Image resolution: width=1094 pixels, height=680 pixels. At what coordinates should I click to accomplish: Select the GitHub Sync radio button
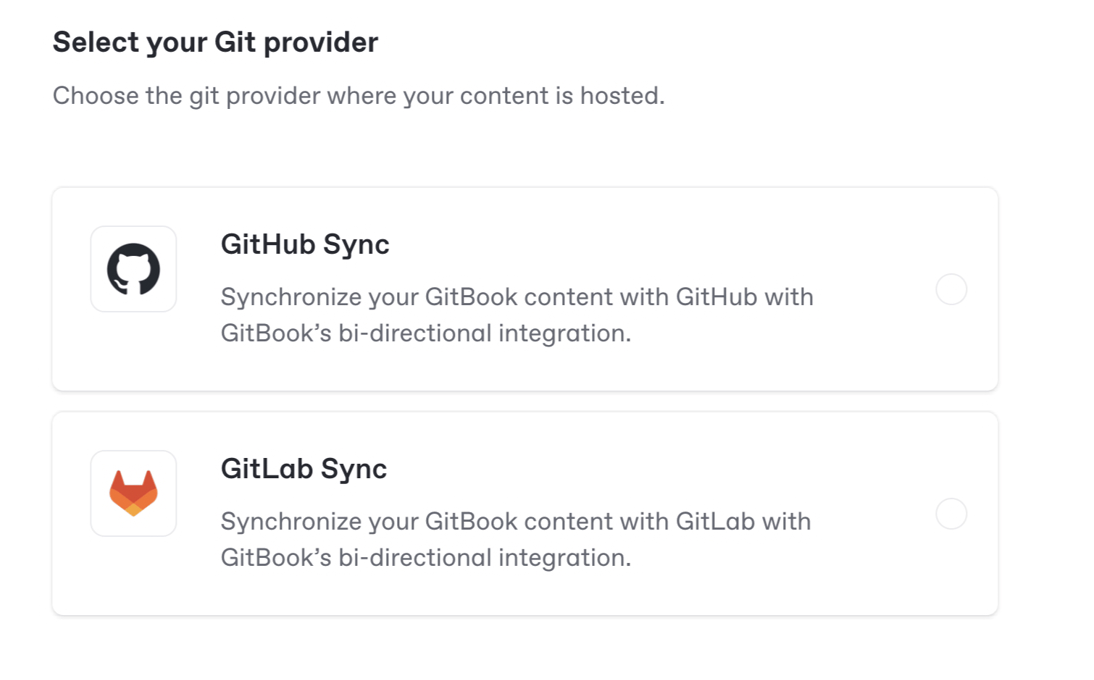[951, 290]
